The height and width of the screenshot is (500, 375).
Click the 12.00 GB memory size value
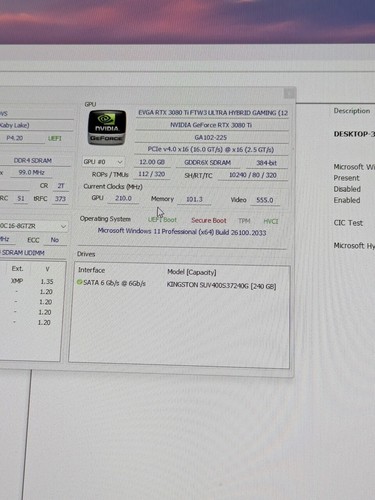pos(152,162)
